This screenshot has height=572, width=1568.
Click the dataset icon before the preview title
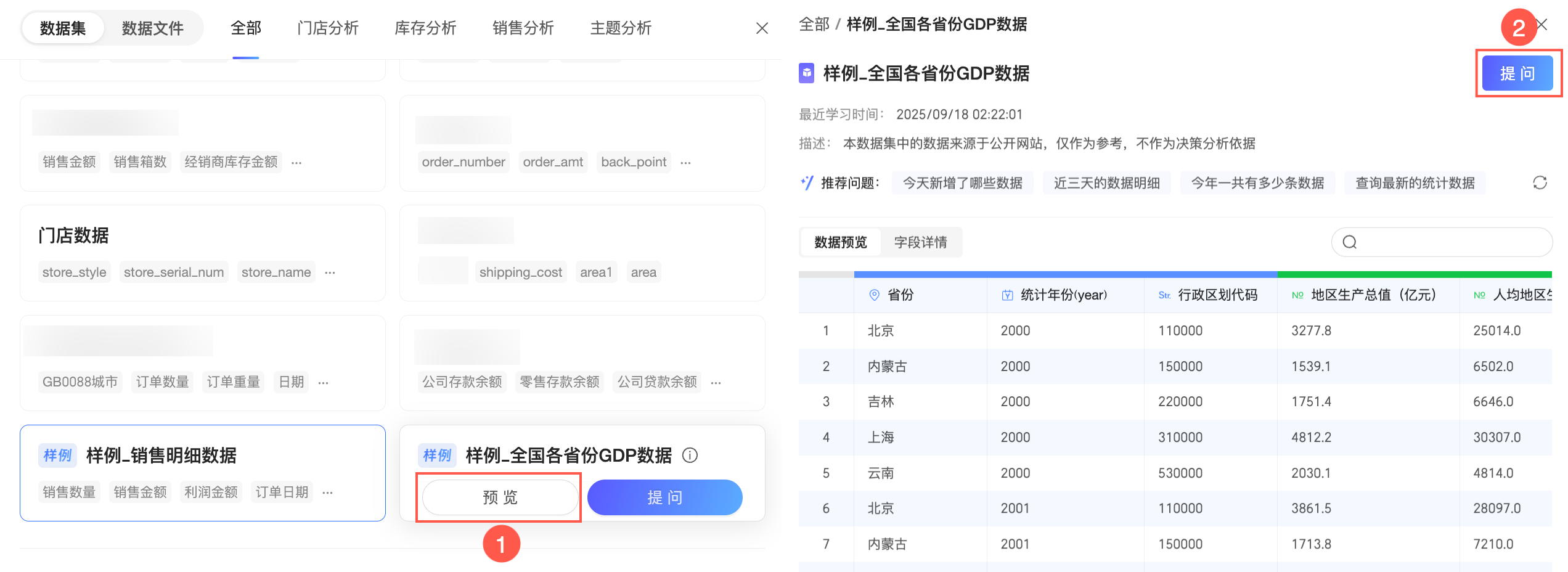tap(807, 73)
